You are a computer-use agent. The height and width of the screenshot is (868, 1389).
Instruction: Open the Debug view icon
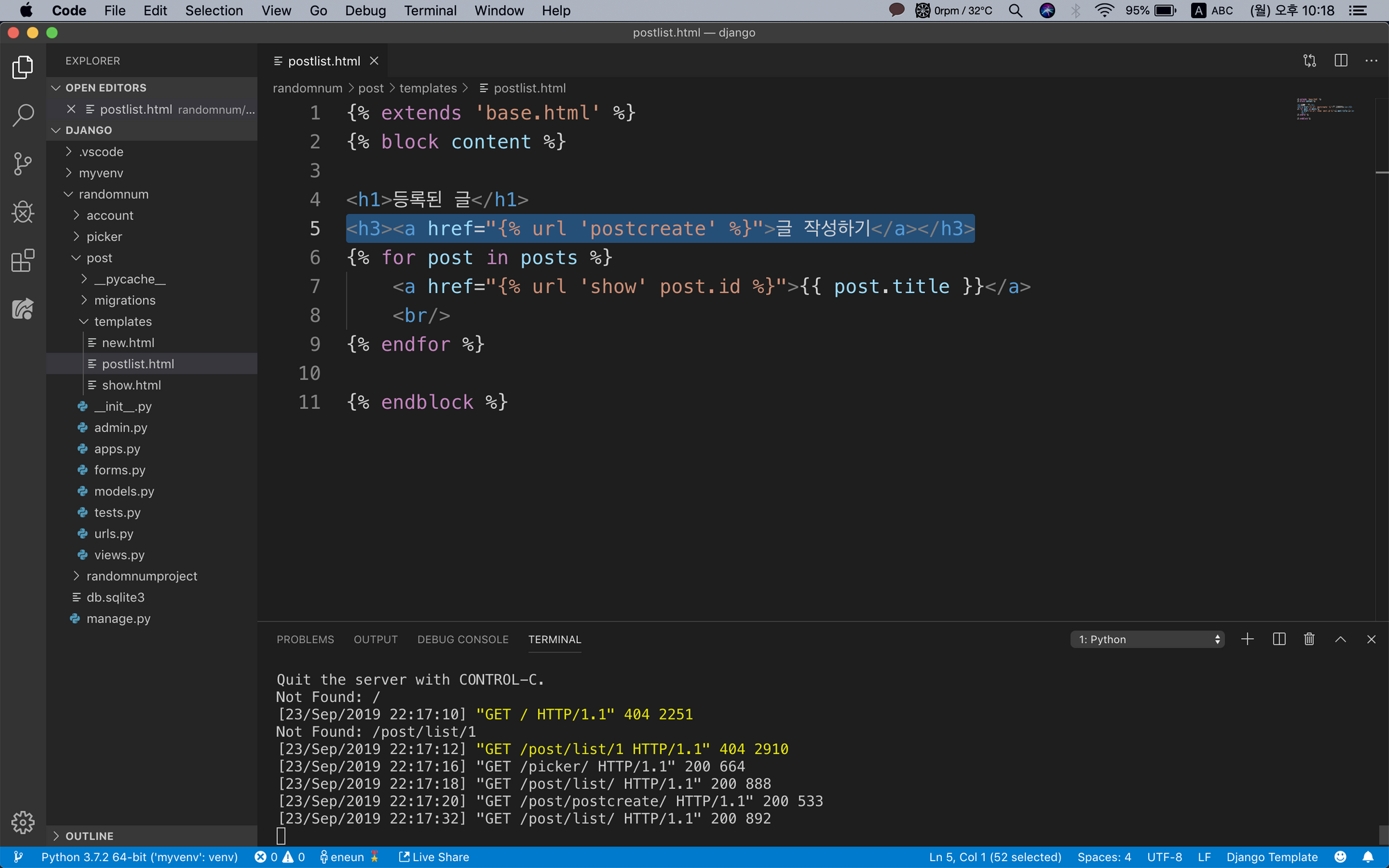(x=23, y=212)
